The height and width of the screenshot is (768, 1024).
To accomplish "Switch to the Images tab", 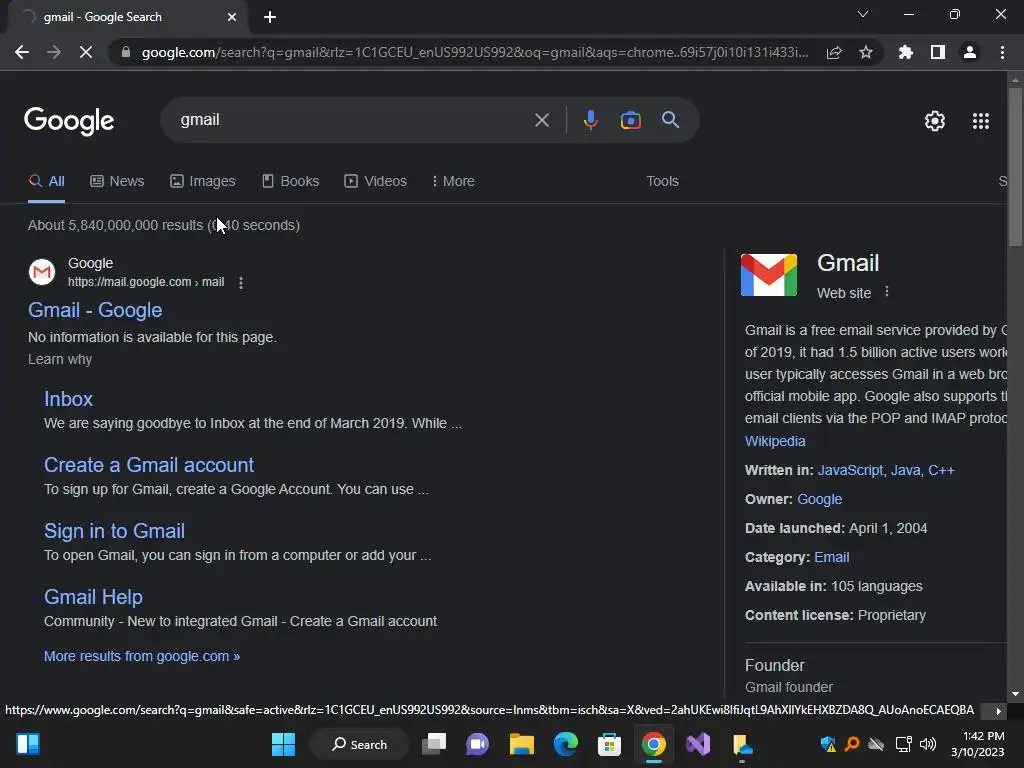I will click(202, 181).
